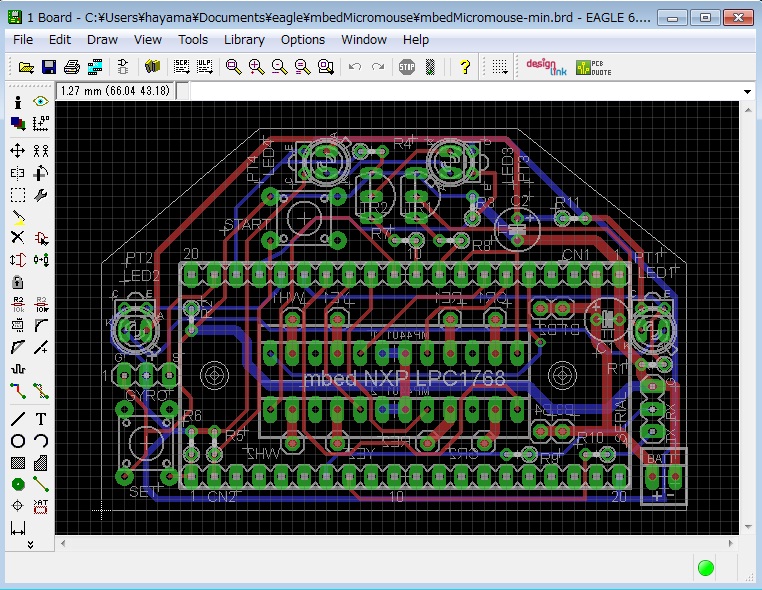This screenshot has width=762, height=590.
Task: Select the Move tool in left toolbar
Action: (x=17, y=151)
